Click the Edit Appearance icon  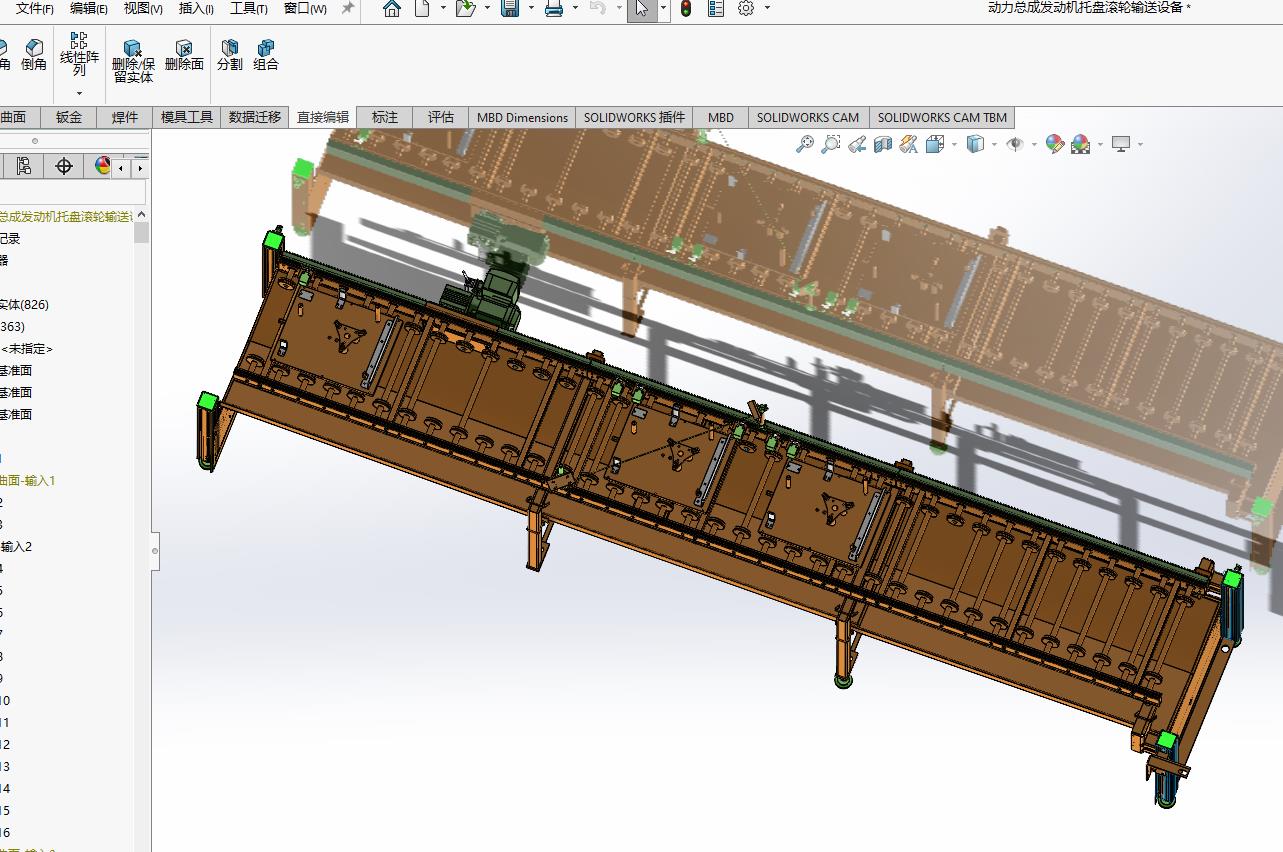click(x=1054, y=144)
